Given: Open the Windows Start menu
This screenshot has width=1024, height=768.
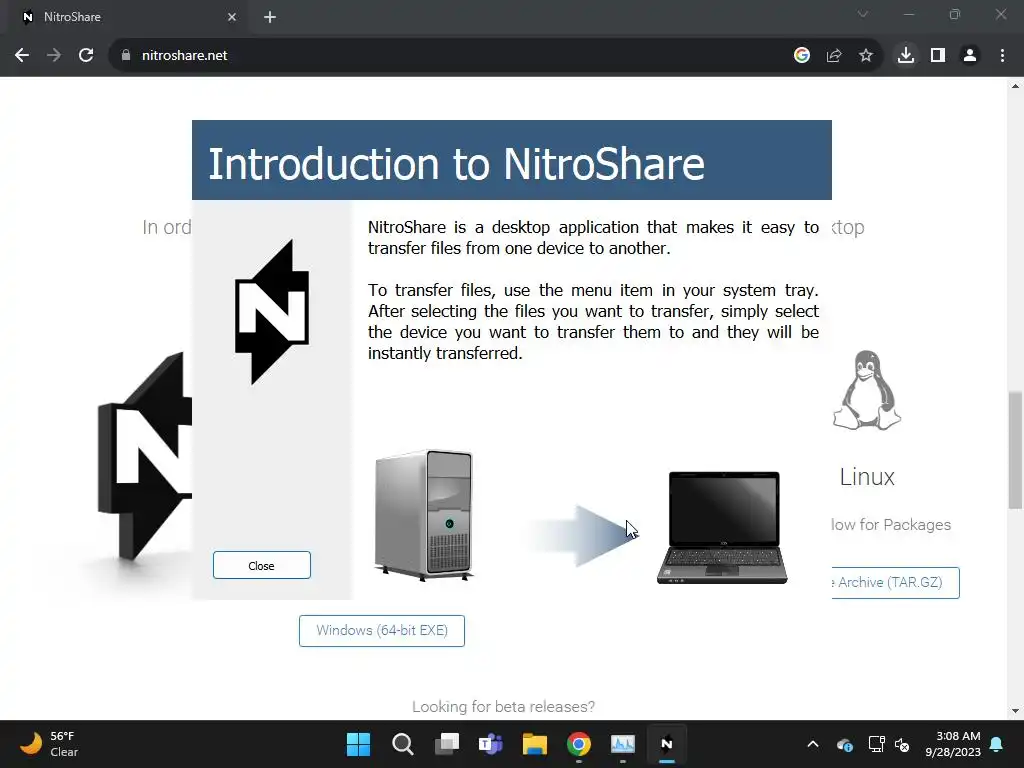Looking at the screenshot, I should [358, 744].
